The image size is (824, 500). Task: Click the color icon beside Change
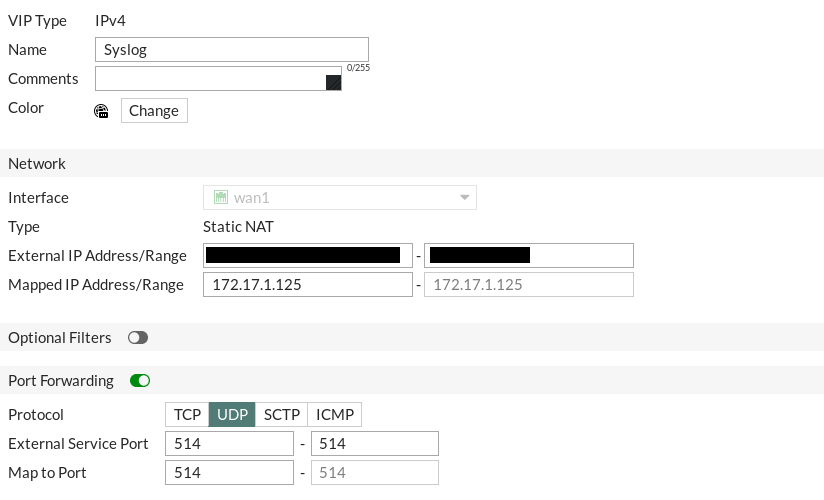coord(101,111)
